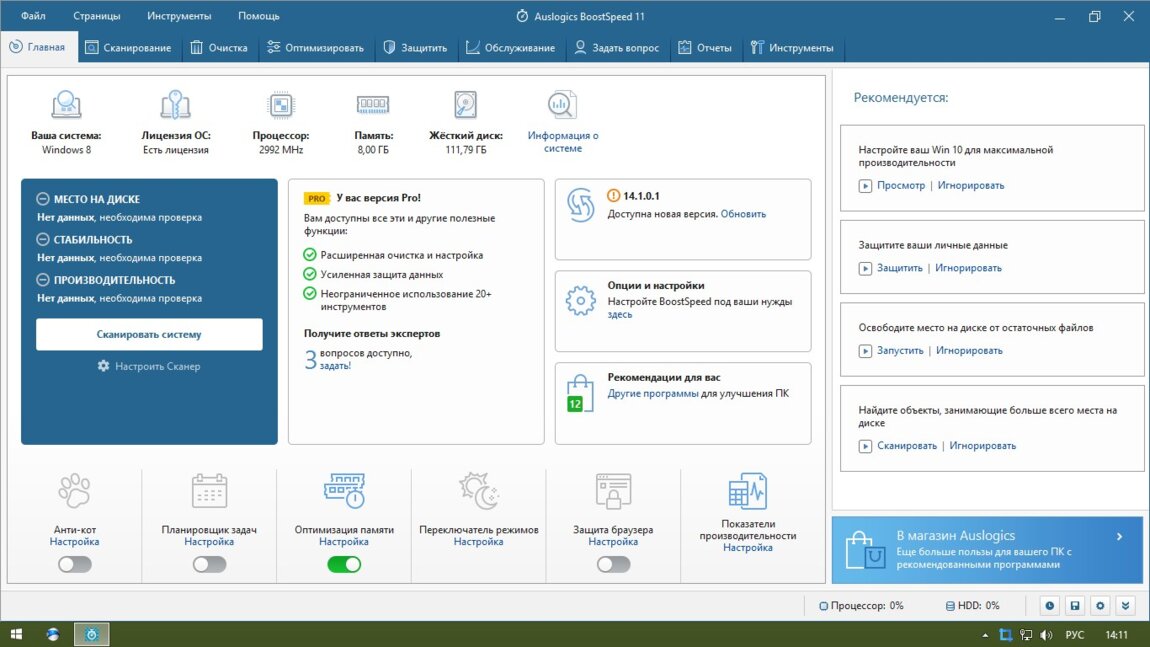Collapse the МЕСТО НА ДИСКЕ section
Screen dimensions: 1150x647
point(43,199)
